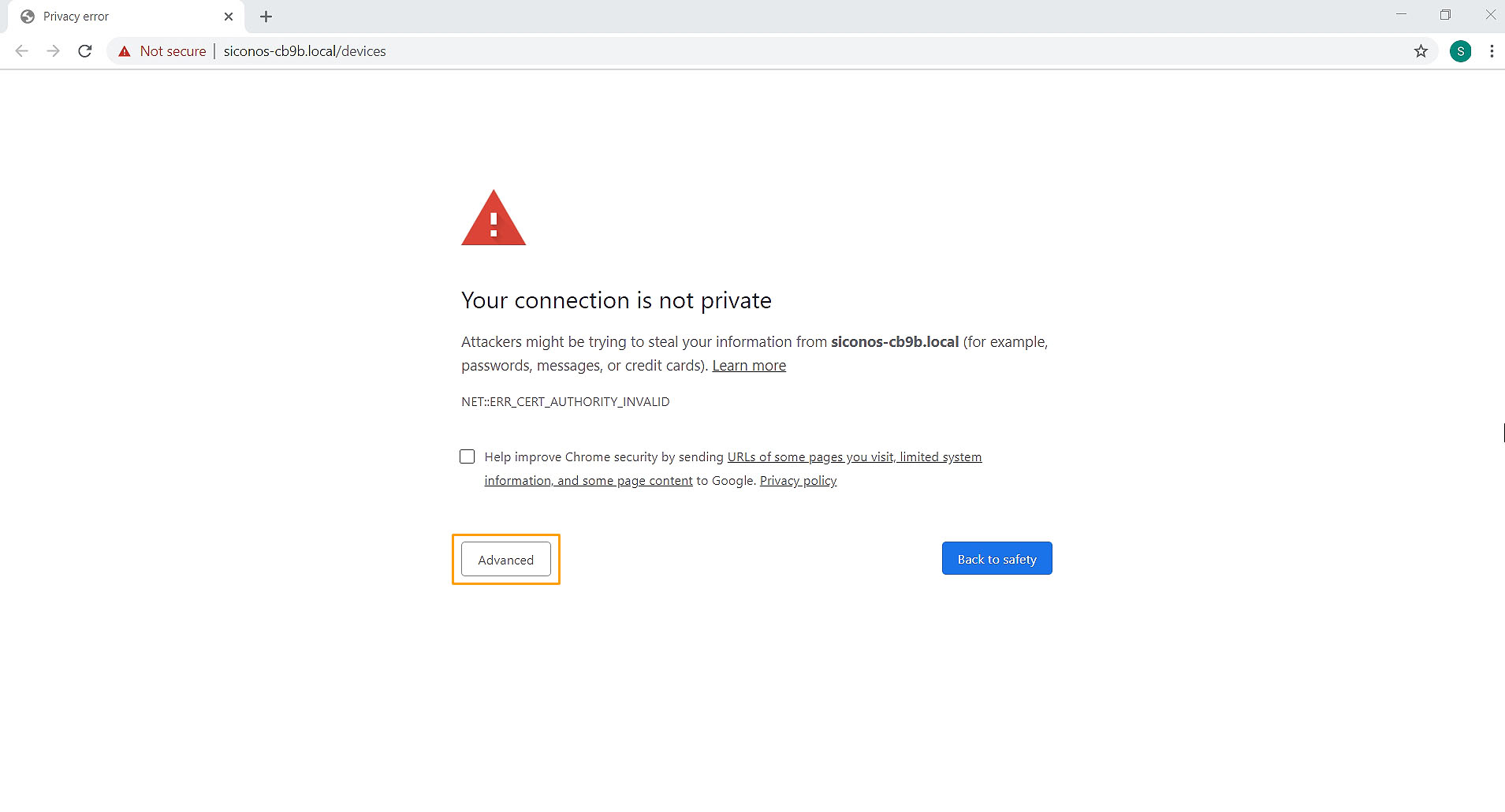The width and height of the screenshot is (1505, 812).
Task: Open Chrome's three-dot menu
Action: (1492, 51)
